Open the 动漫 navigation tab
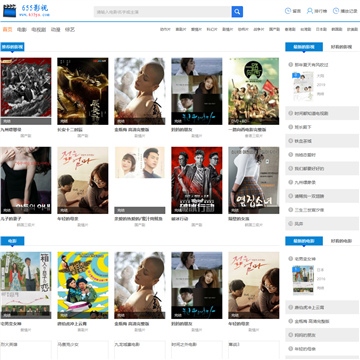 [x=55, y=29]
